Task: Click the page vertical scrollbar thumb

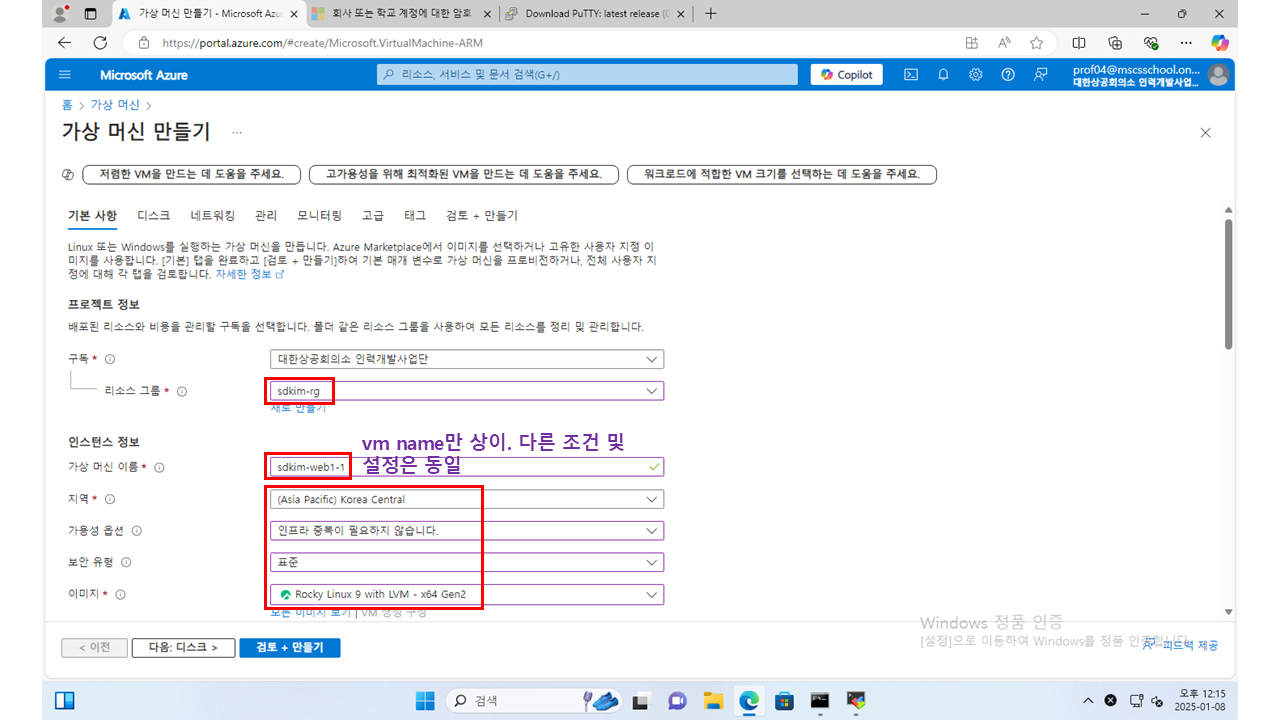Action: (x=1228, y=283)
